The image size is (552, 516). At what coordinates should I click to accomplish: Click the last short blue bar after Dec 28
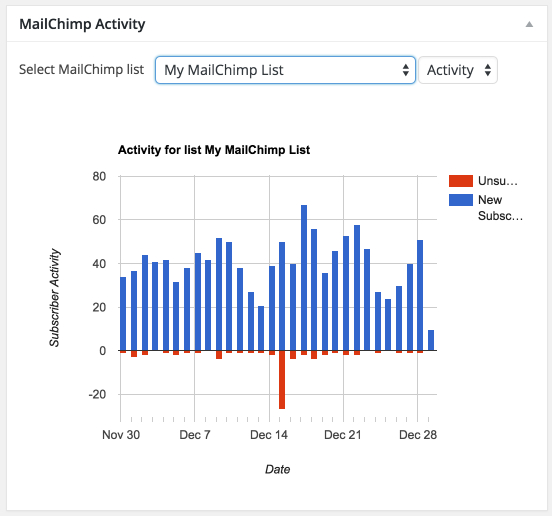click(431, 340)
